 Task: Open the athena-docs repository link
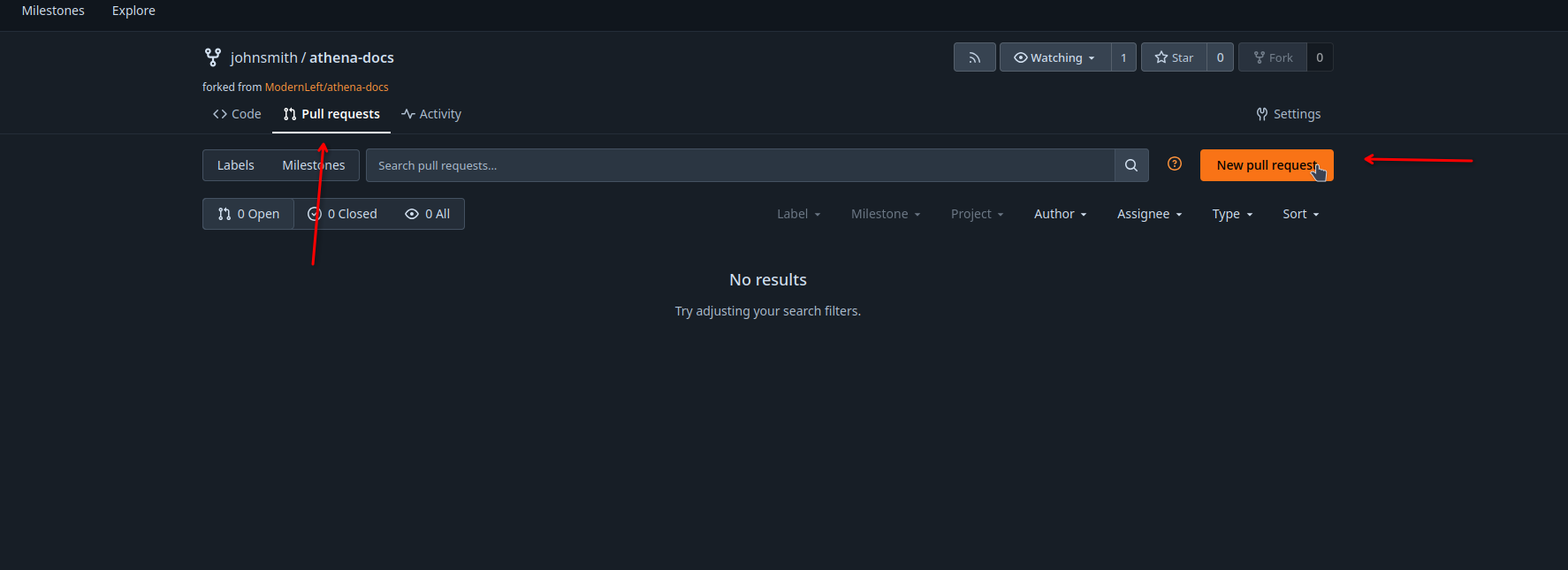tap(352, 57)
